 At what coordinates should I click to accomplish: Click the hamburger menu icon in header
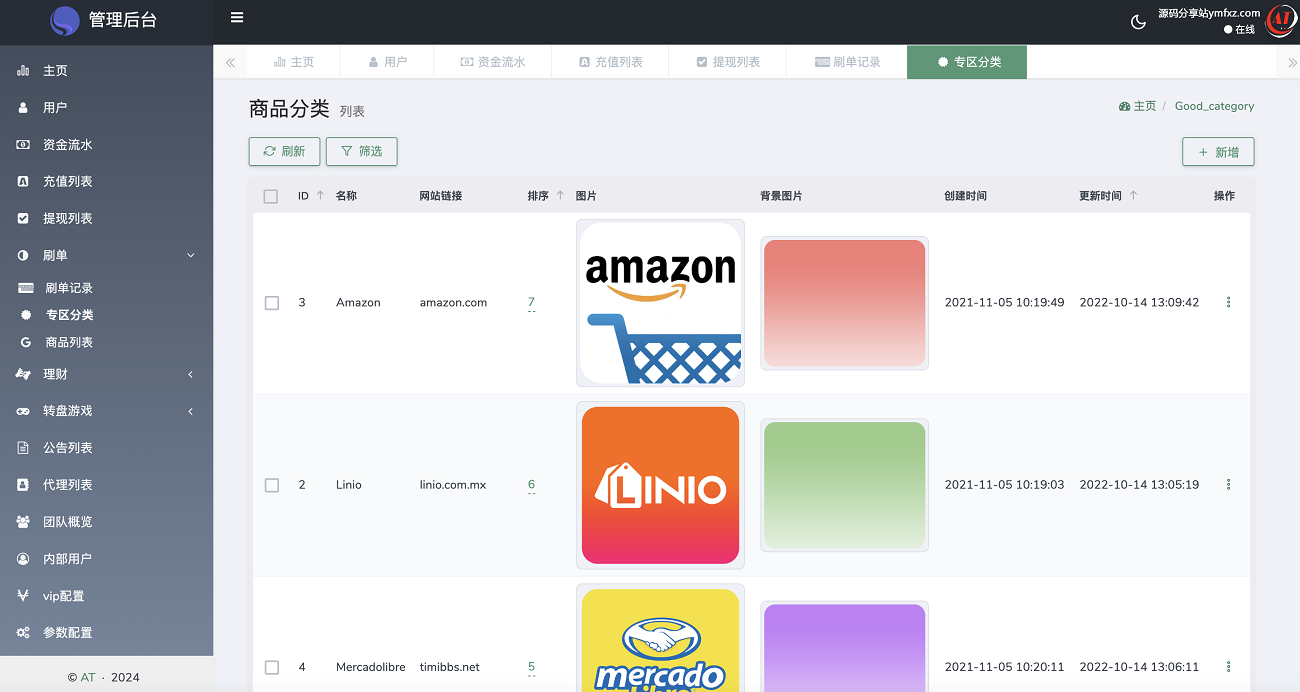(237, 18)
